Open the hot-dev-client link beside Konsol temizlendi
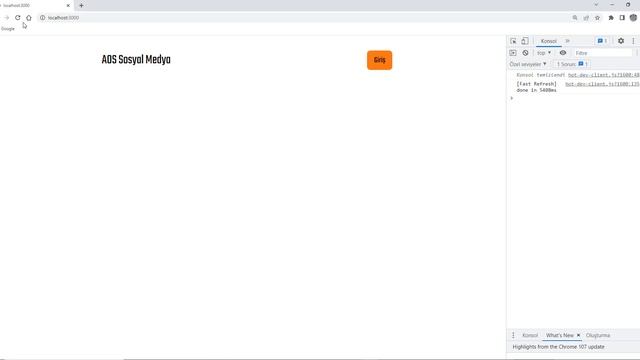The width and height of the screenshot is (640, 360). (604, 75)
